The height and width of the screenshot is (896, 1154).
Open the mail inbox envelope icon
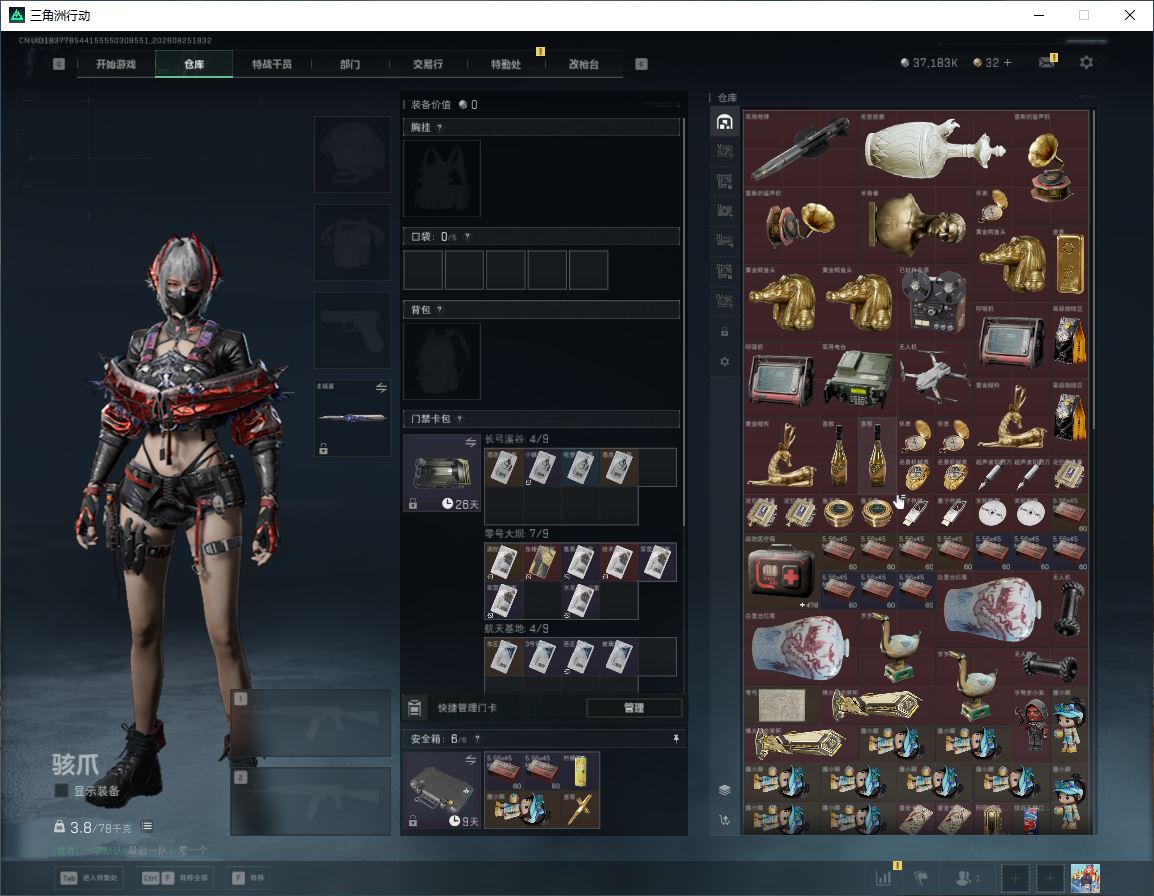pos(1047,63)
